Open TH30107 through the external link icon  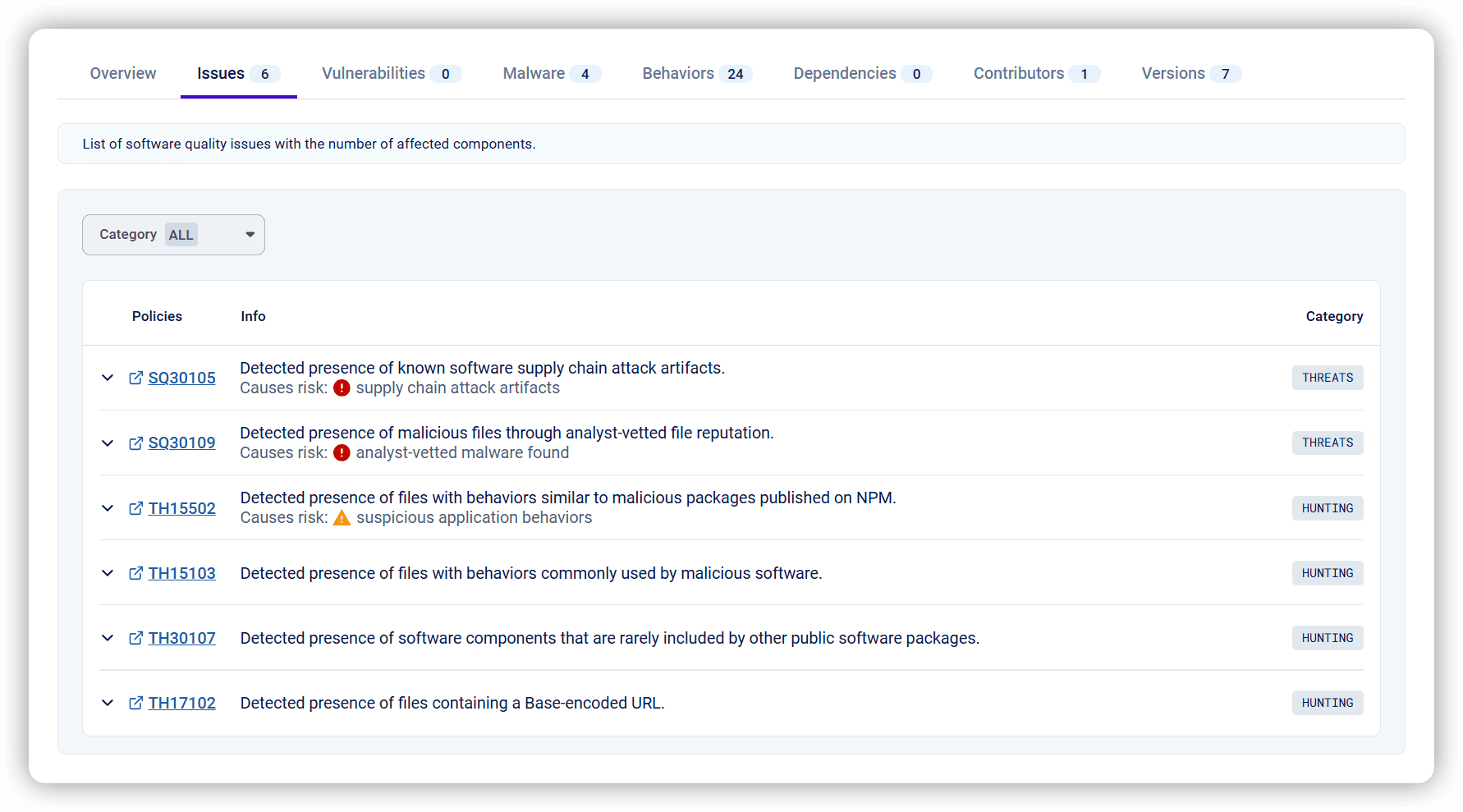coord(135,638)
